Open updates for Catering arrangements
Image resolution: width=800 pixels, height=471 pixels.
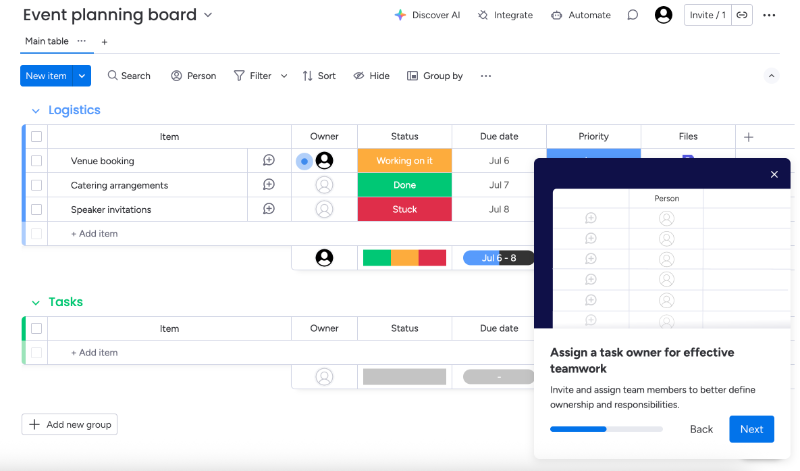tap(269, 185)
